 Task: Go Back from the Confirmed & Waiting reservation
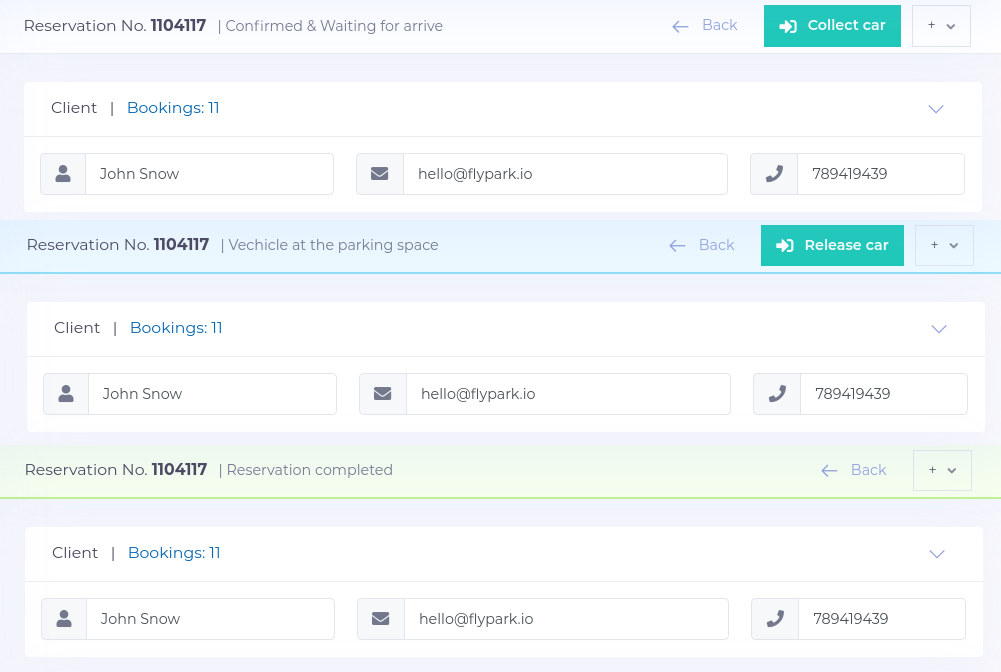coord(705,26)
